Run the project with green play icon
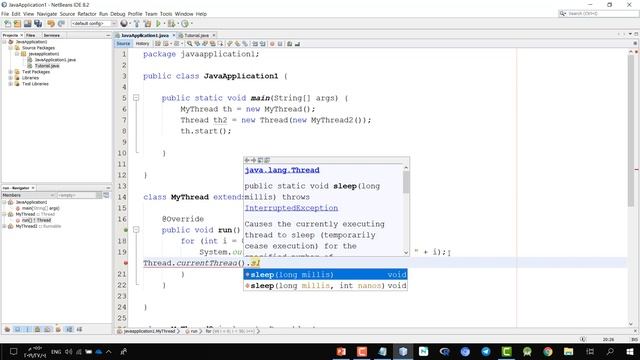Image resolution: width=640 pixels, height=360 pixels. pos(158,24)
